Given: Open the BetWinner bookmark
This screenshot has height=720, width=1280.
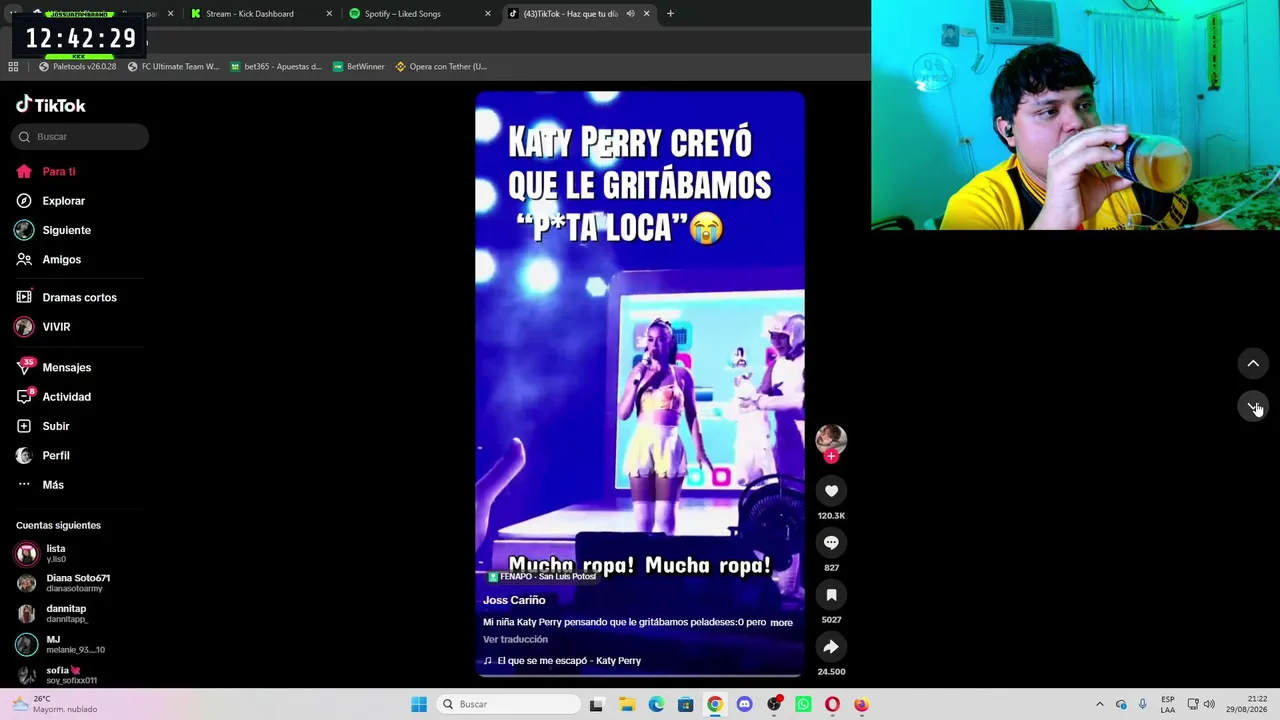Looking at the screenshot, I should (x=359, y=67).
